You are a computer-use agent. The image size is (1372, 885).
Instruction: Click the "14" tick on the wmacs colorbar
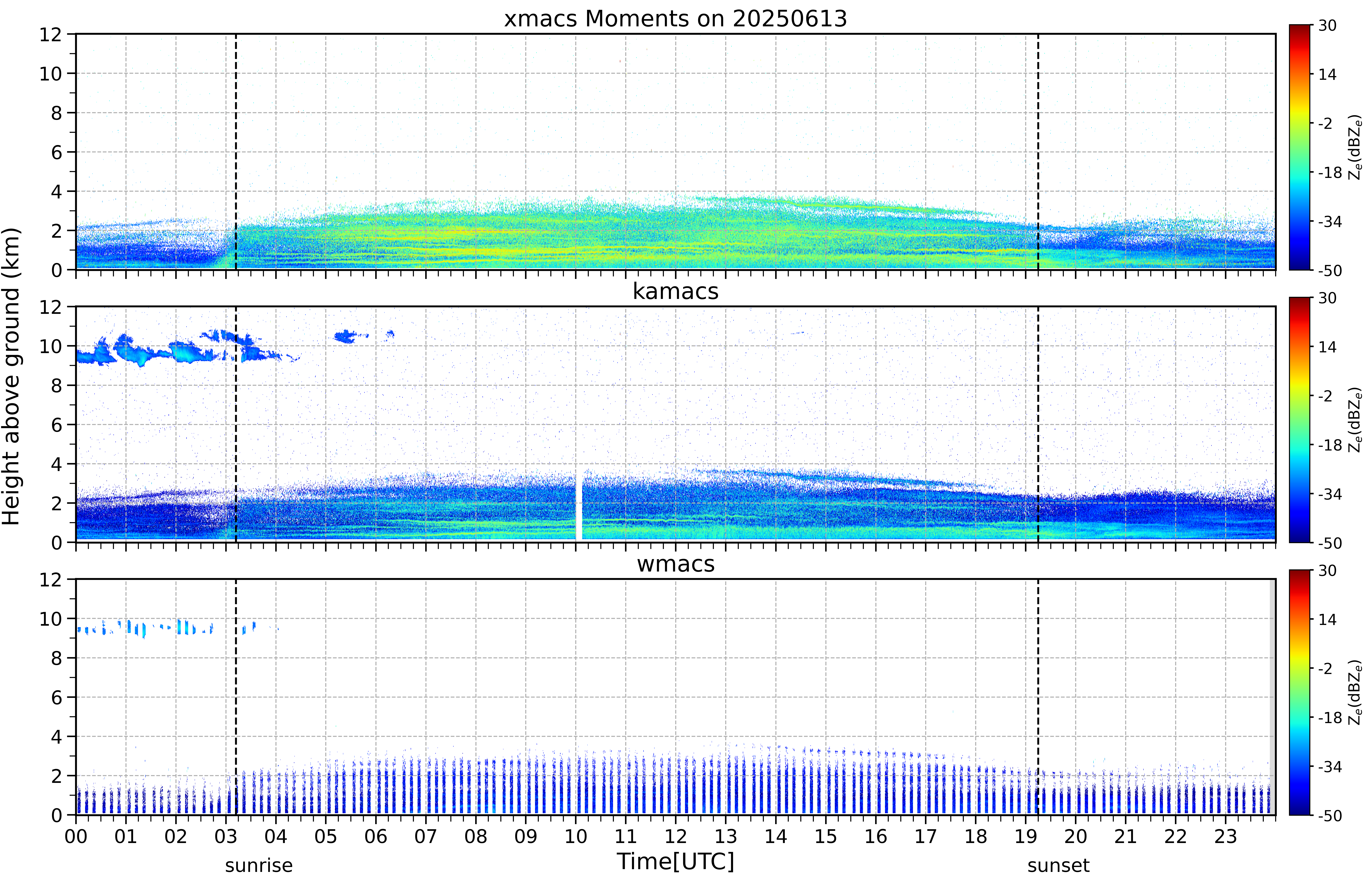coord(1327,619)
